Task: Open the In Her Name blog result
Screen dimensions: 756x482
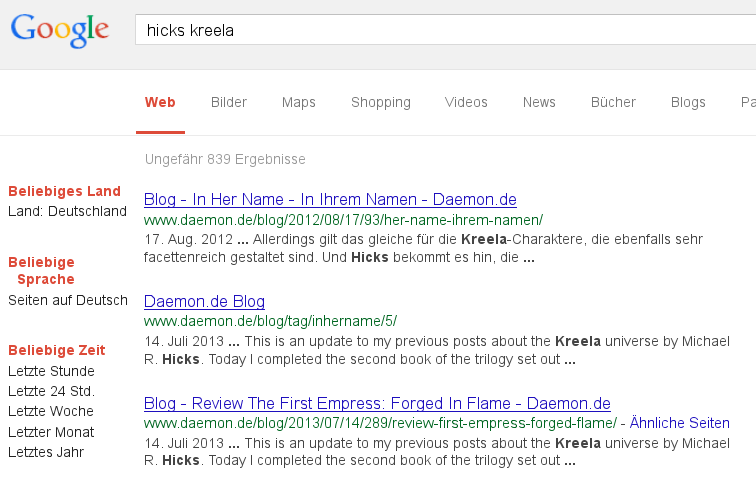Action: click(x=330, y=200)
